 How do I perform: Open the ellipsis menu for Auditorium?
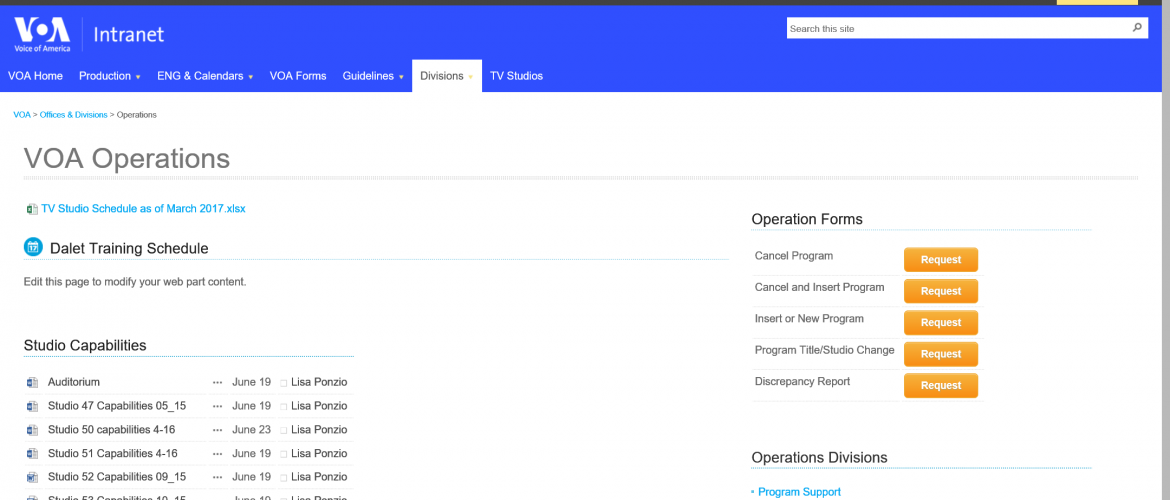coord(217,382)
